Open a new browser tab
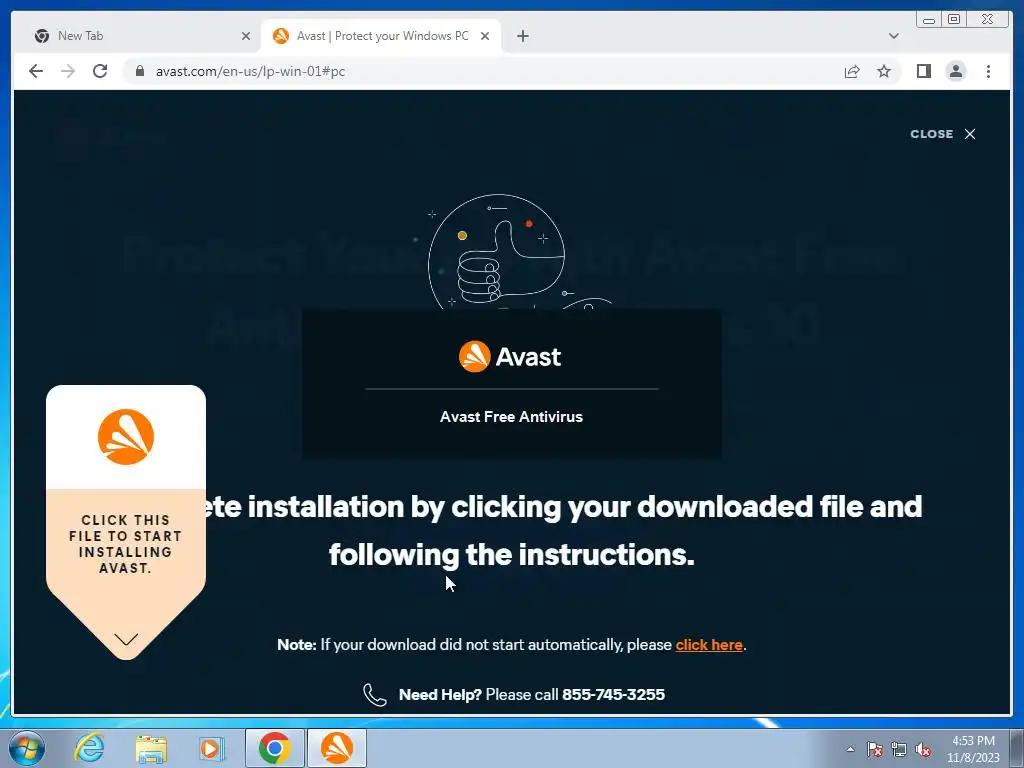 pyautogui.click(x=522, y=36)
